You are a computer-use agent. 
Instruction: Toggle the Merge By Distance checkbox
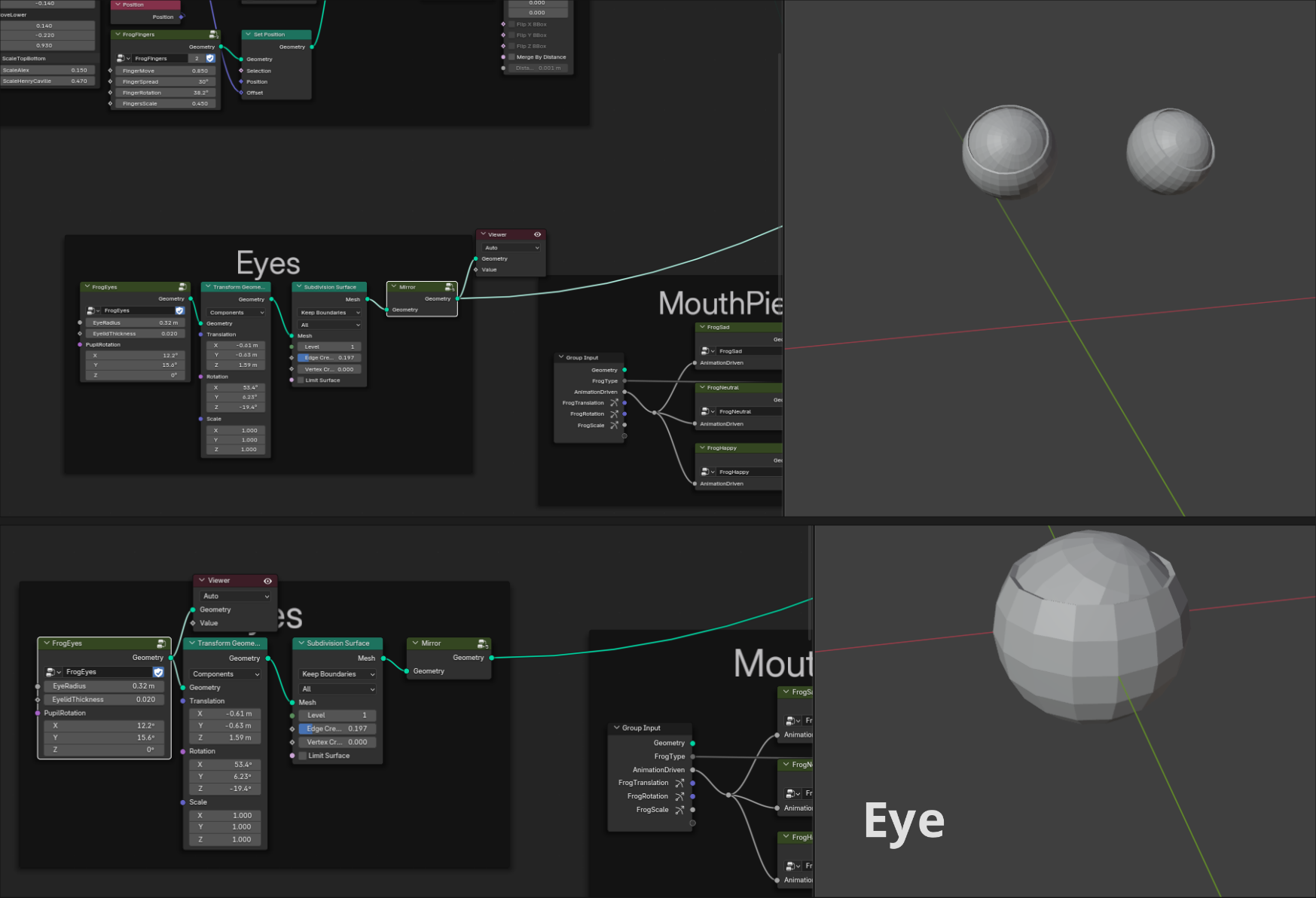click(x=511, y=57)
